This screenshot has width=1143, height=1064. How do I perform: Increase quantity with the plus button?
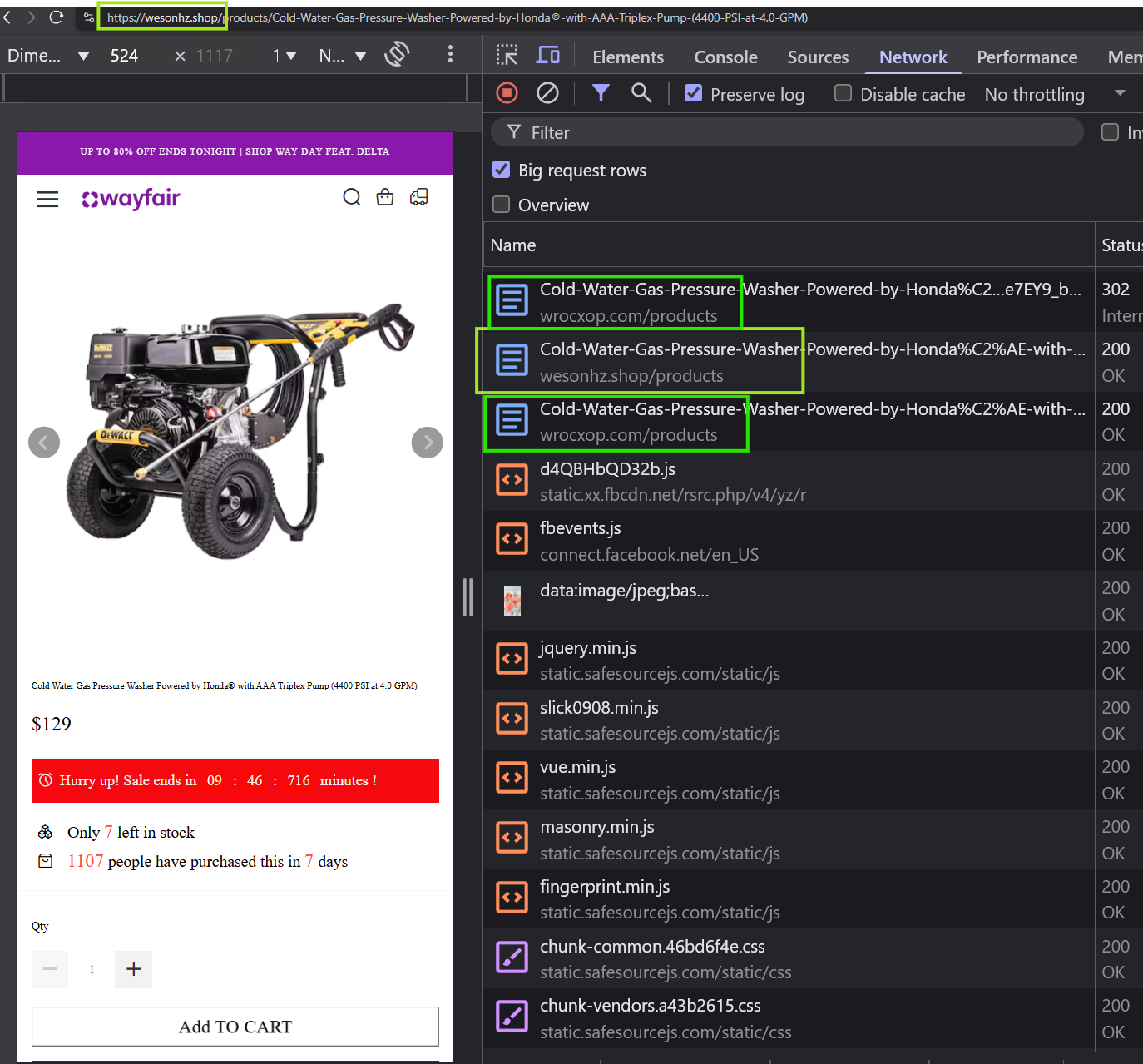(134, 969)
